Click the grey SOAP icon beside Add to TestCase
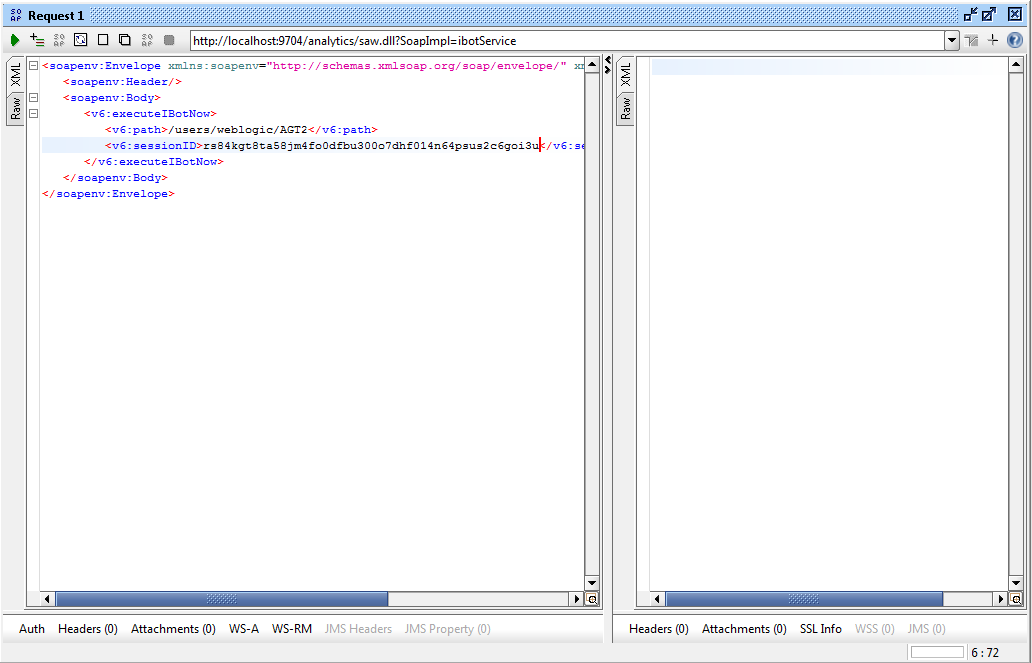This screenshot has width=1032, height=663. 59,40
